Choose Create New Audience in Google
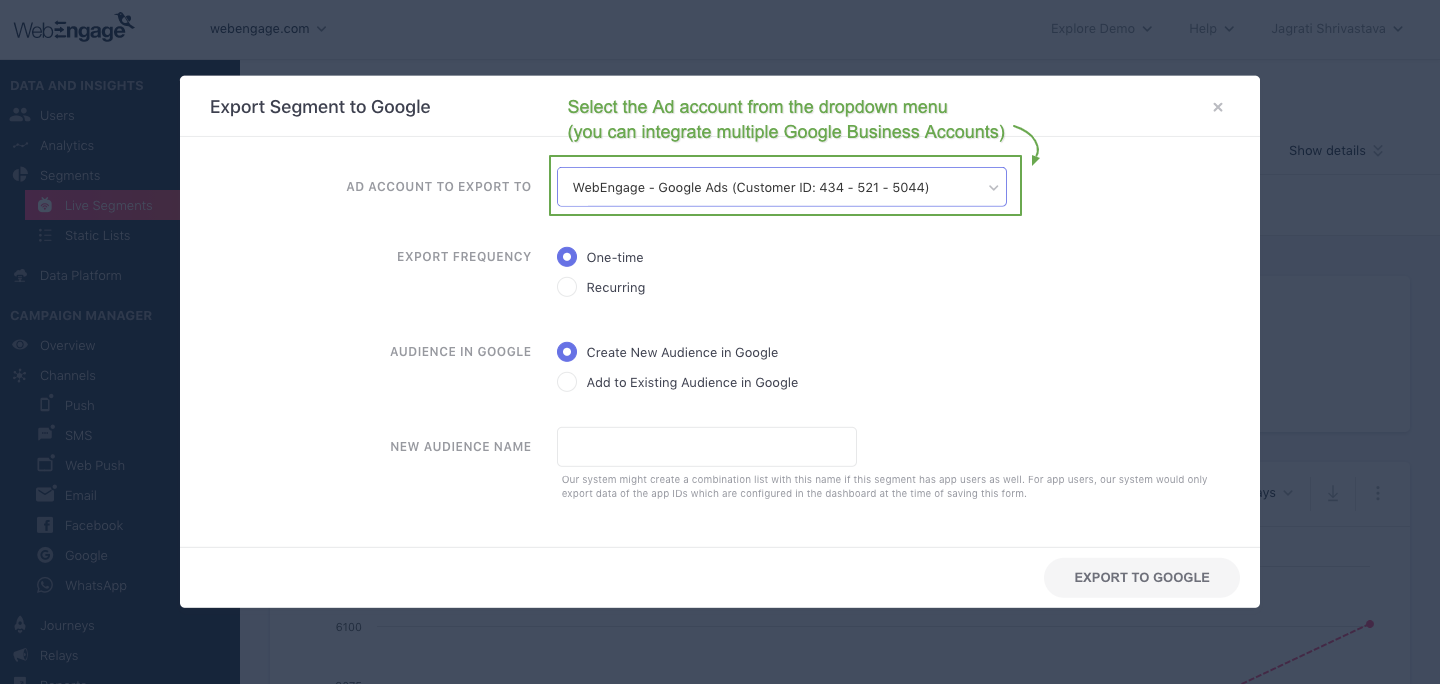The image size is (1440, 684). coord(567,352)
